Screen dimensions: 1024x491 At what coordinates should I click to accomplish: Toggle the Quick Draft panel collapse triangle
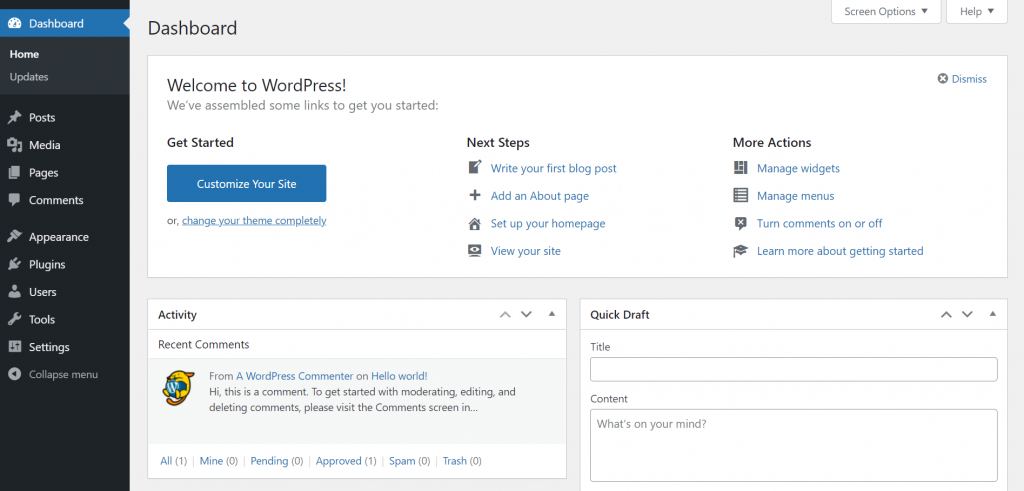(993, 314)
